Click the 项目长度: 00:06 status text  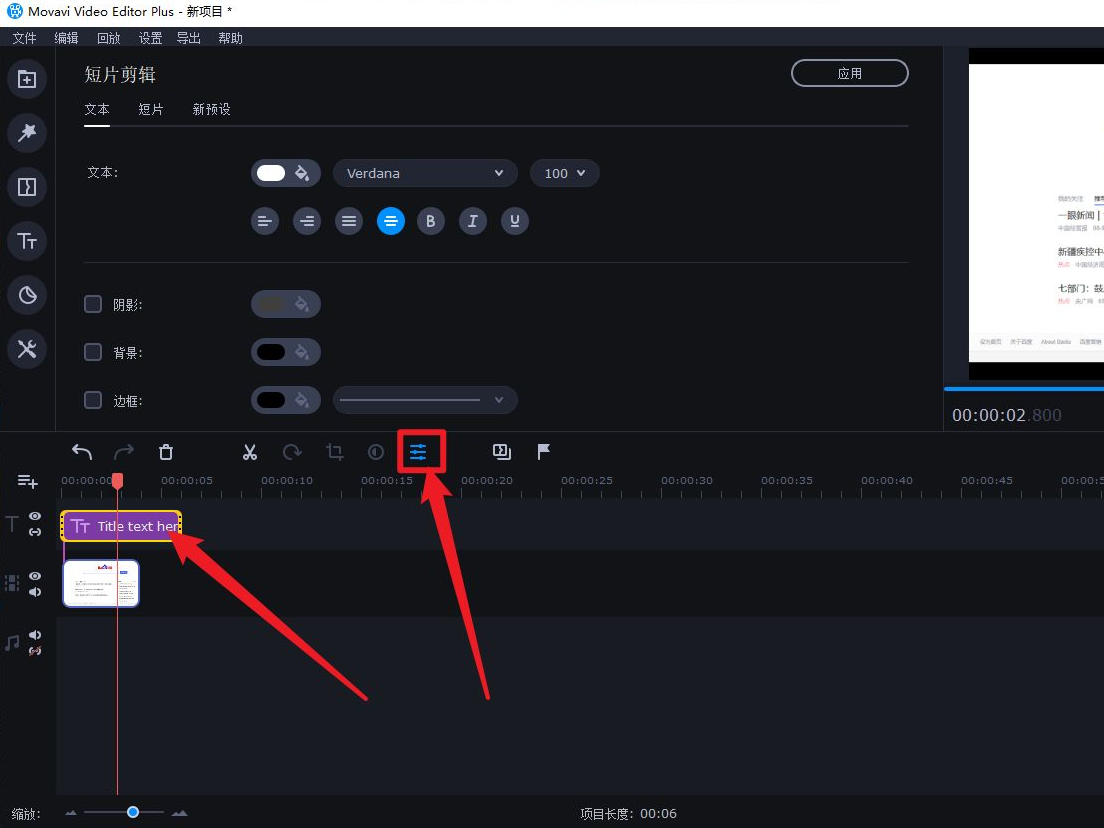(628, 814)
